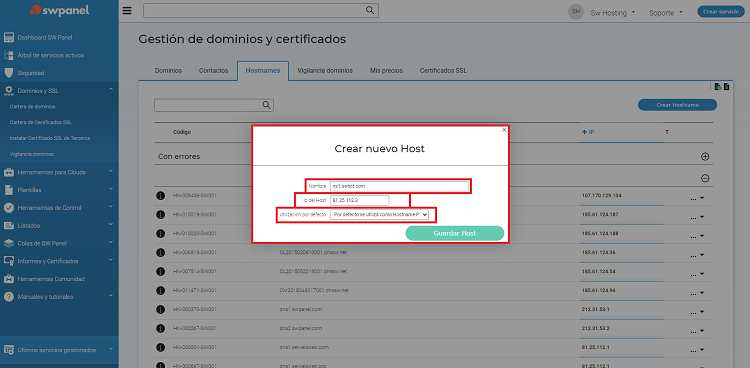The width and height of the screenshot is (750, 368).
Task: Switch to the Dominios tab
Action: click(168, 70)
